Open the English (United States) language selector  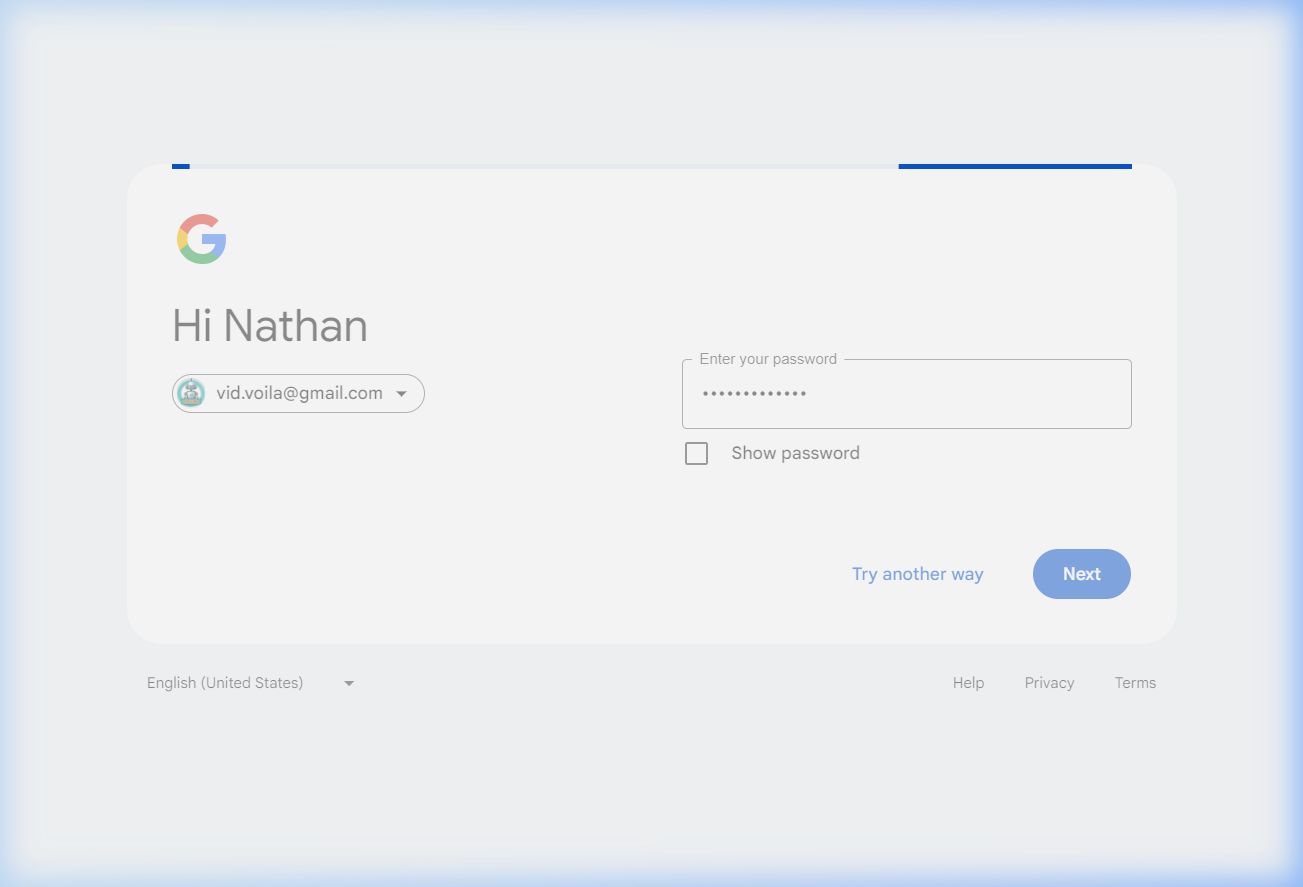225,683
